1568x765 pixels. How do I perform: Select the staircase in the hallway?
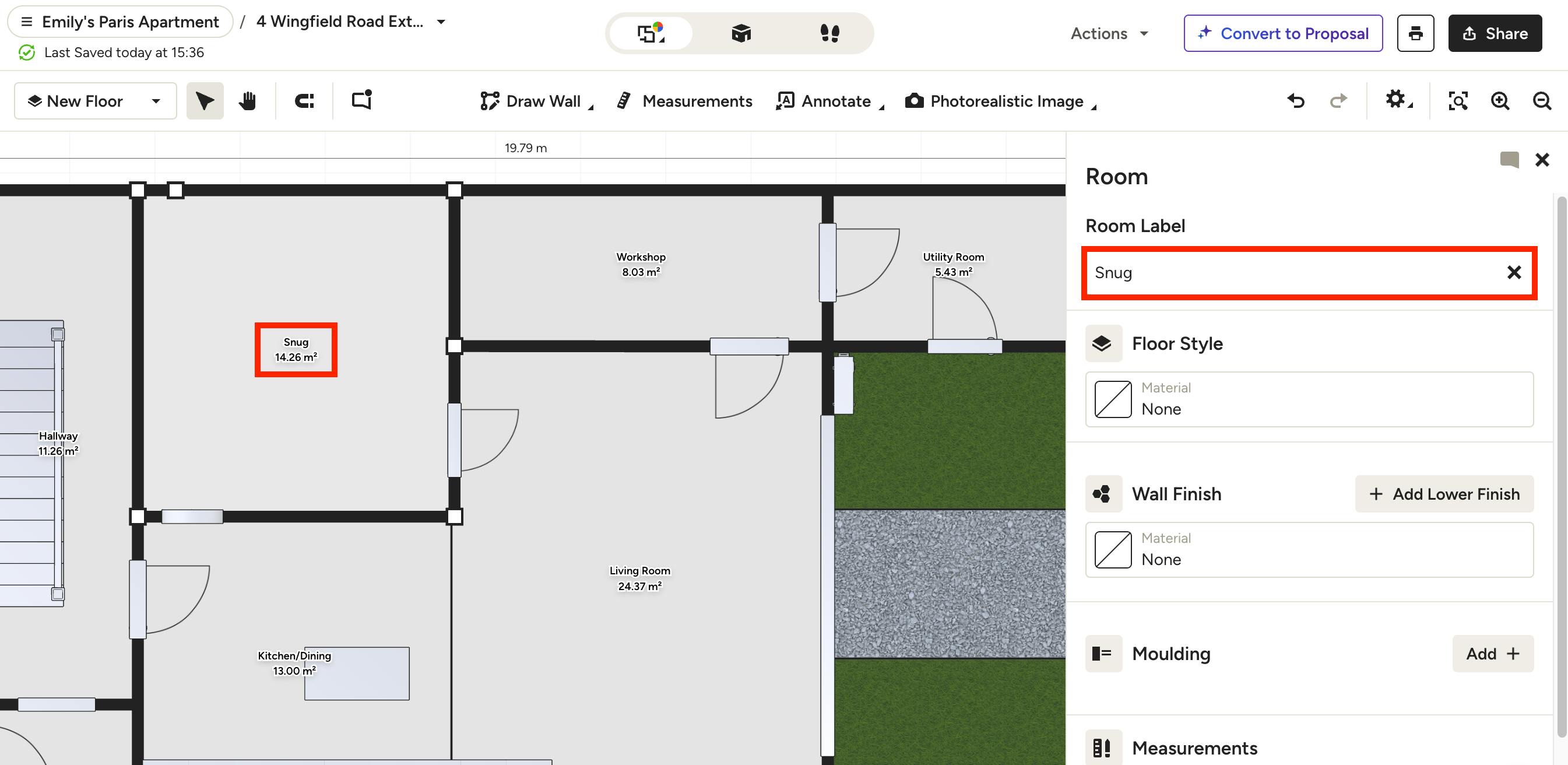tap(30, 463)
